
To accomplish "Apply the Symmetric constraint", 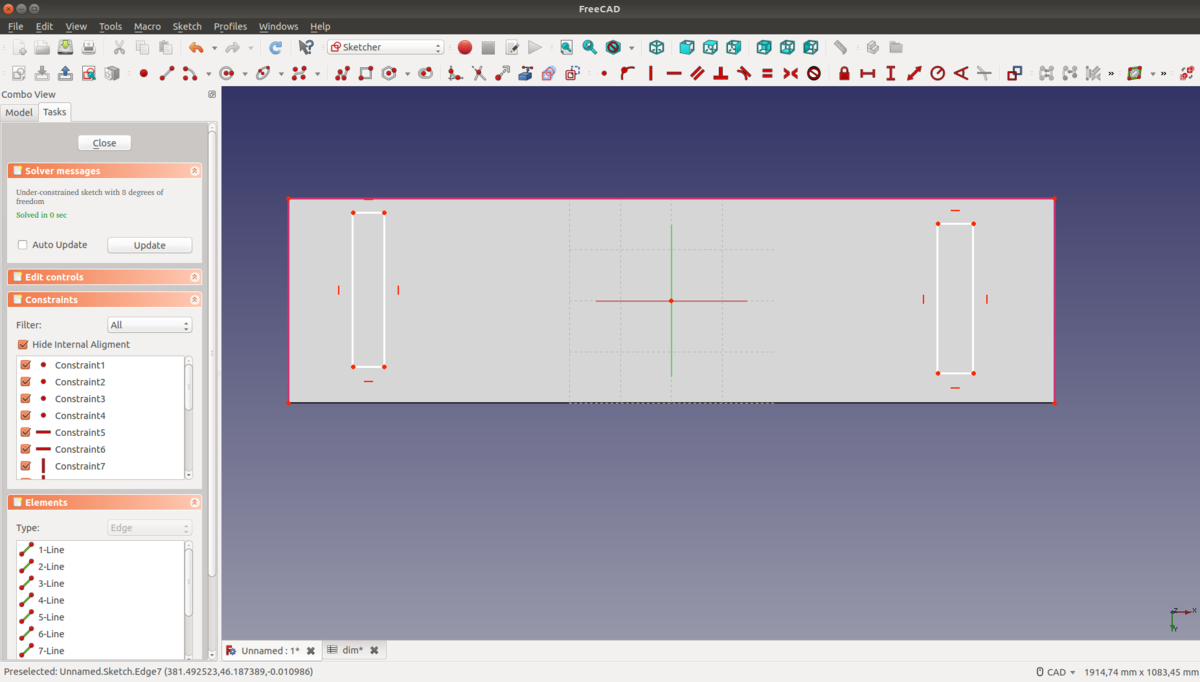I will click(790, 73).
